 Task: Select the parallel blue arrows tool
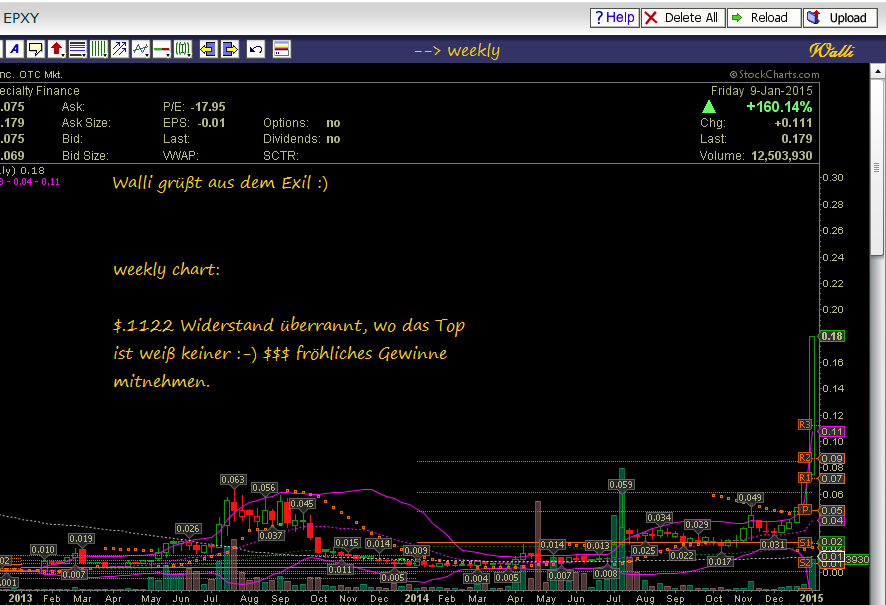tap(119, 50)
